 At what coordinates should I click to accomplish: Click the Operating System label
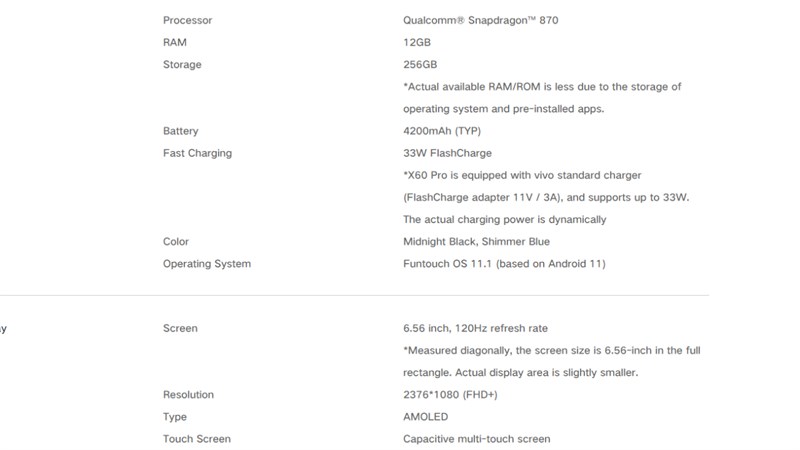(207, 264)
